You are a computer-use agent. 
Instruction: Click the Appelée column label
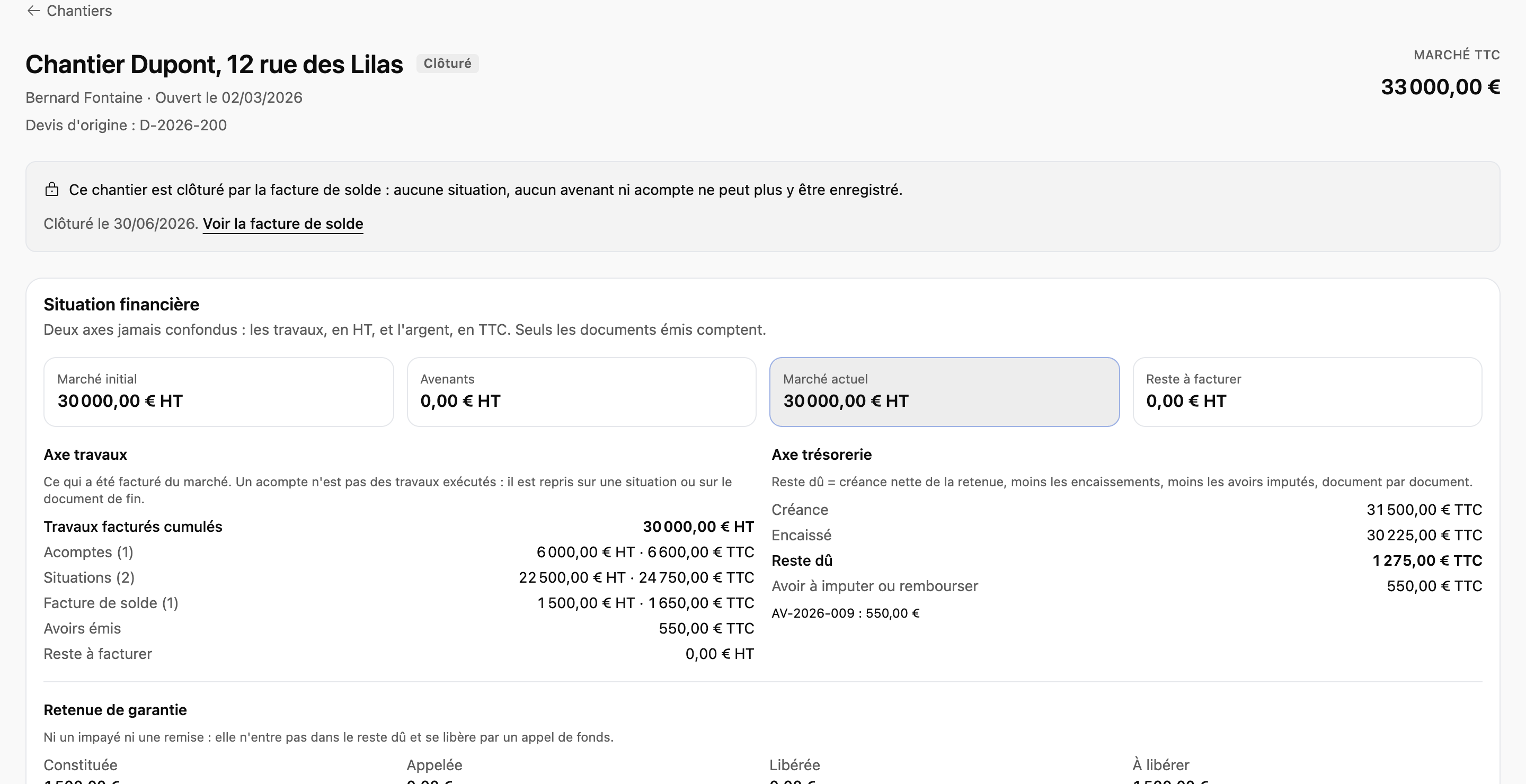434,764
